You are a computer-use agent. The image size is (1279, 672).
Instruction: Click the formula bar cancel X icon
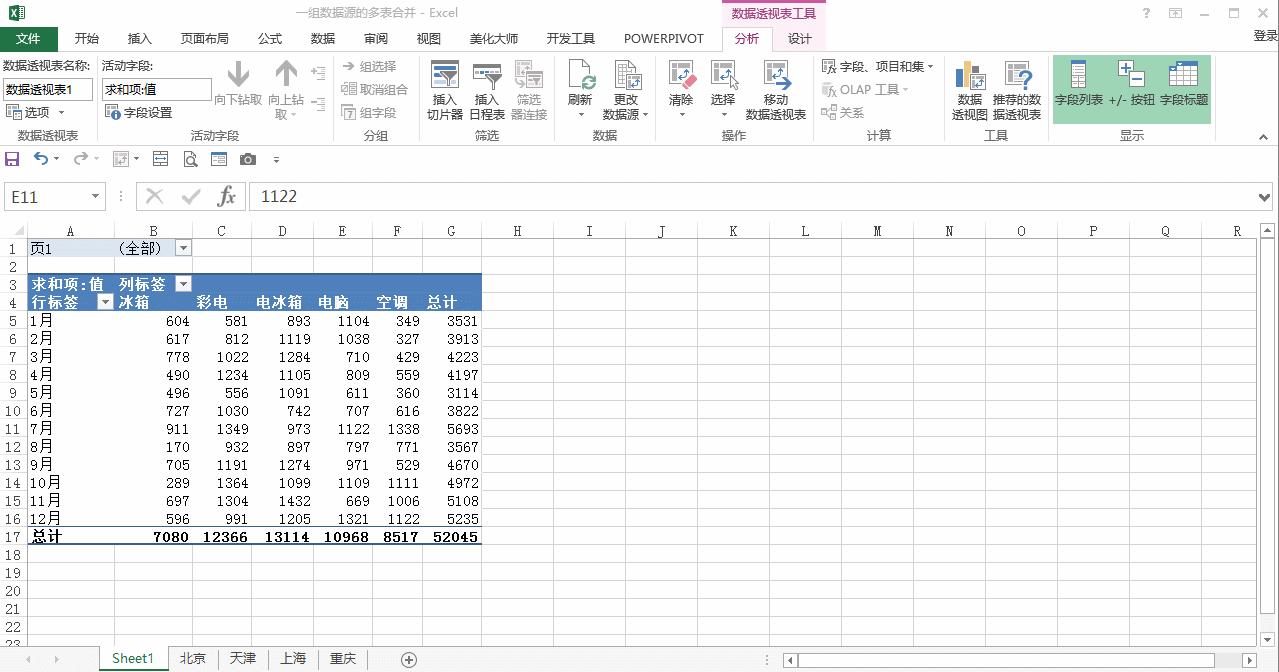click(x=155, y=197)
